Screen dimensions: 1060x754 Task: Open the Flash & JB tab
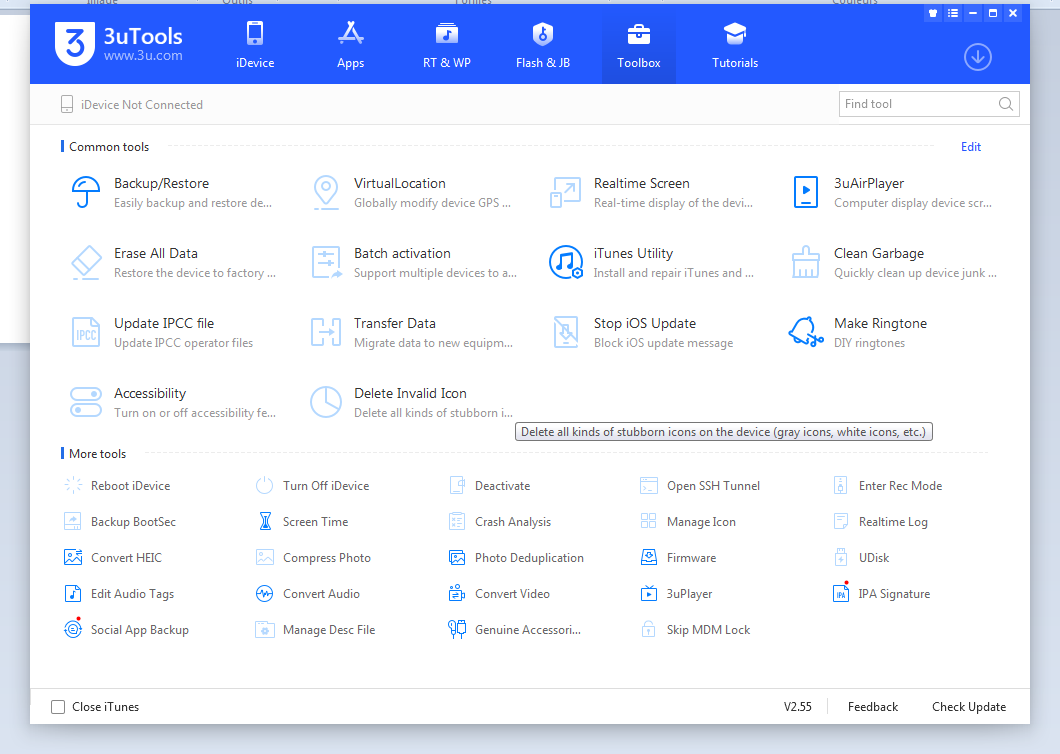point(543,45)
